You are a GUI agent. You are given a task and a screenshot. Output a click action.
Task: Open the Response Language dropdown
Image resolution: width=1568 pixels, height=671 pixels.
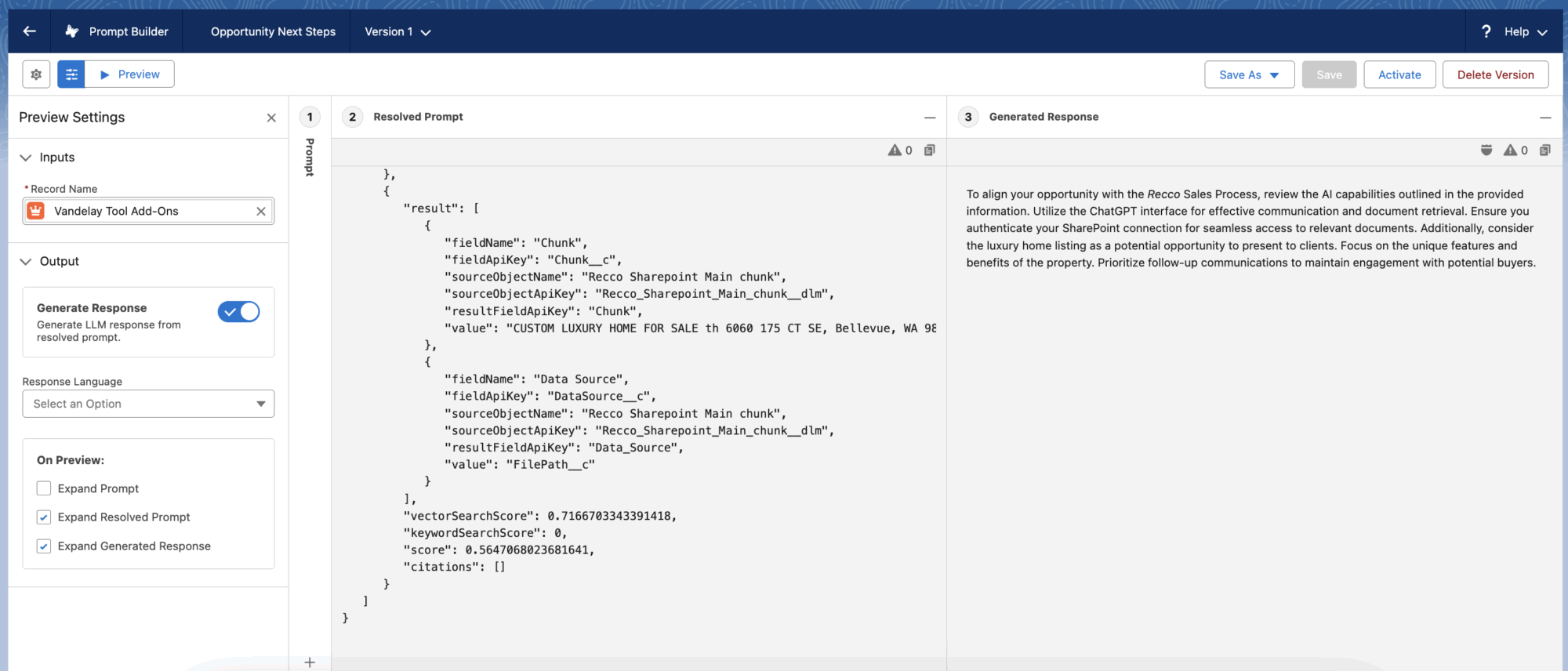point(148,404)
